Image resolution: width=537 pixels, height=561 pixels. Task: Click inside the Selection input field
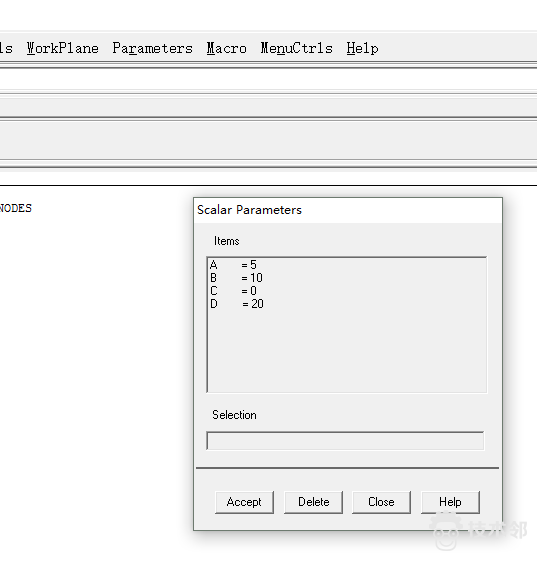(345, 441)
